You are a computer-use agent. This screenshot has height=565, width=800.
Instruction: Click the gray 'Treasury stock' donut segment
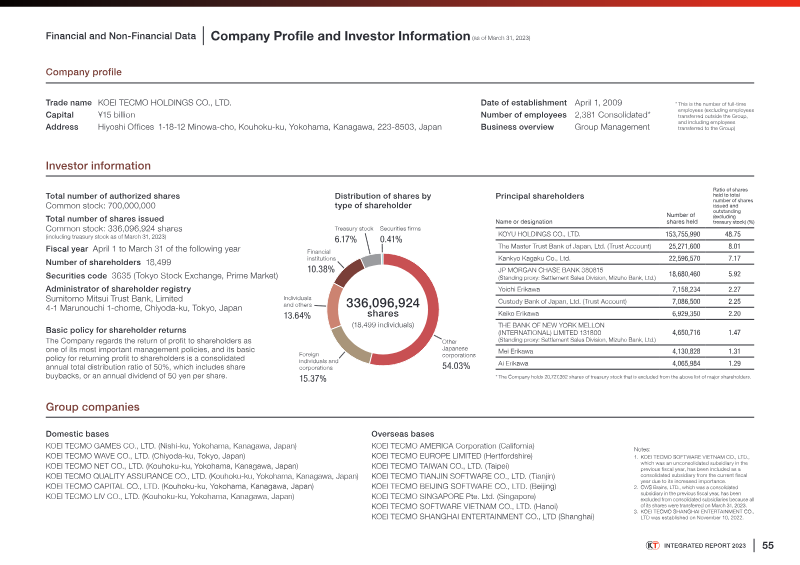point(371,260)
